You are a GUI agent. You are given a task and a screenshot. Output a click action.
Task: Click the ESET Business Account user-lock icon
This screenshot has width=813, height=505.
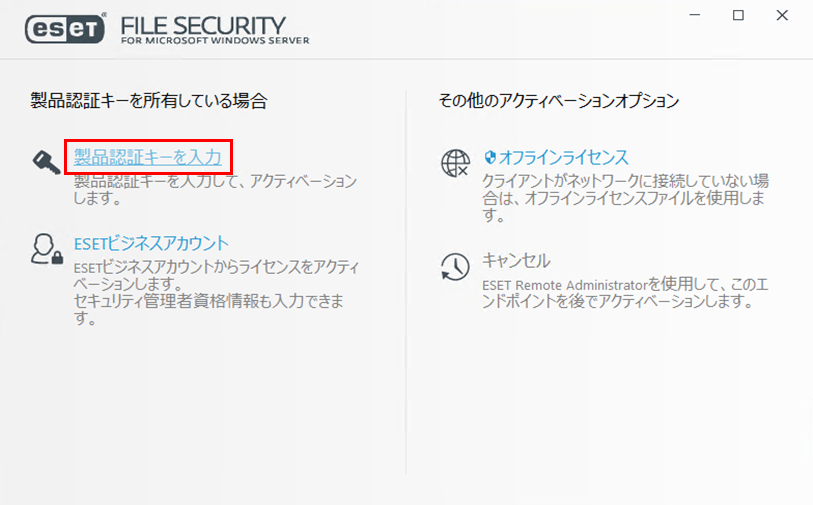[47, 248]
